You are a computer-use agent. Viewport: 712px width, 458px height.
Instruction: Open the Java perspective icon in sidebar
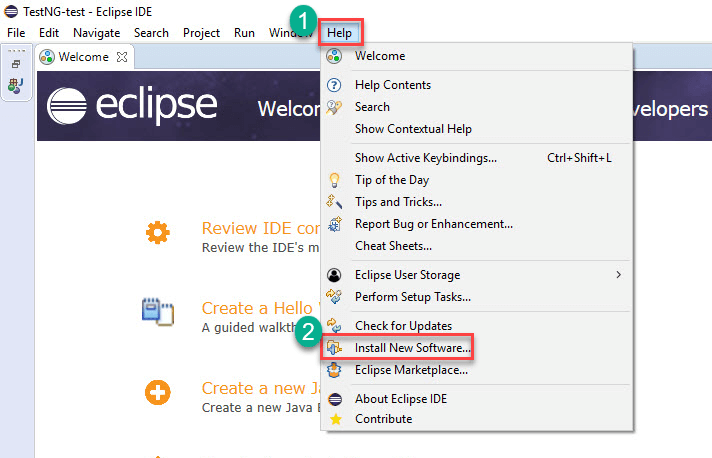point(16,87)
